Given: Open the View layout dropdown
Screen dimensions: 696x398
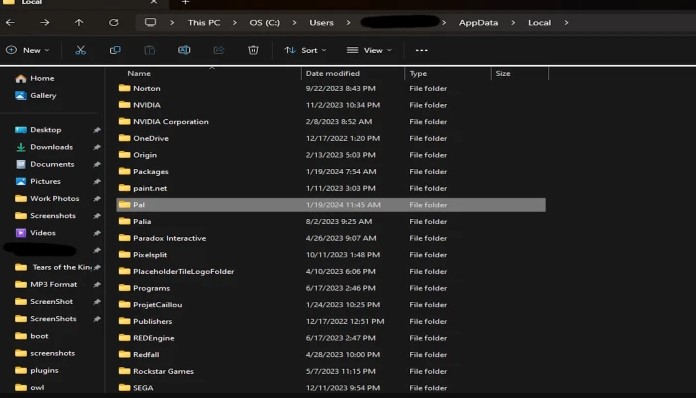Looking at the screenshot, I should (370, 50).
